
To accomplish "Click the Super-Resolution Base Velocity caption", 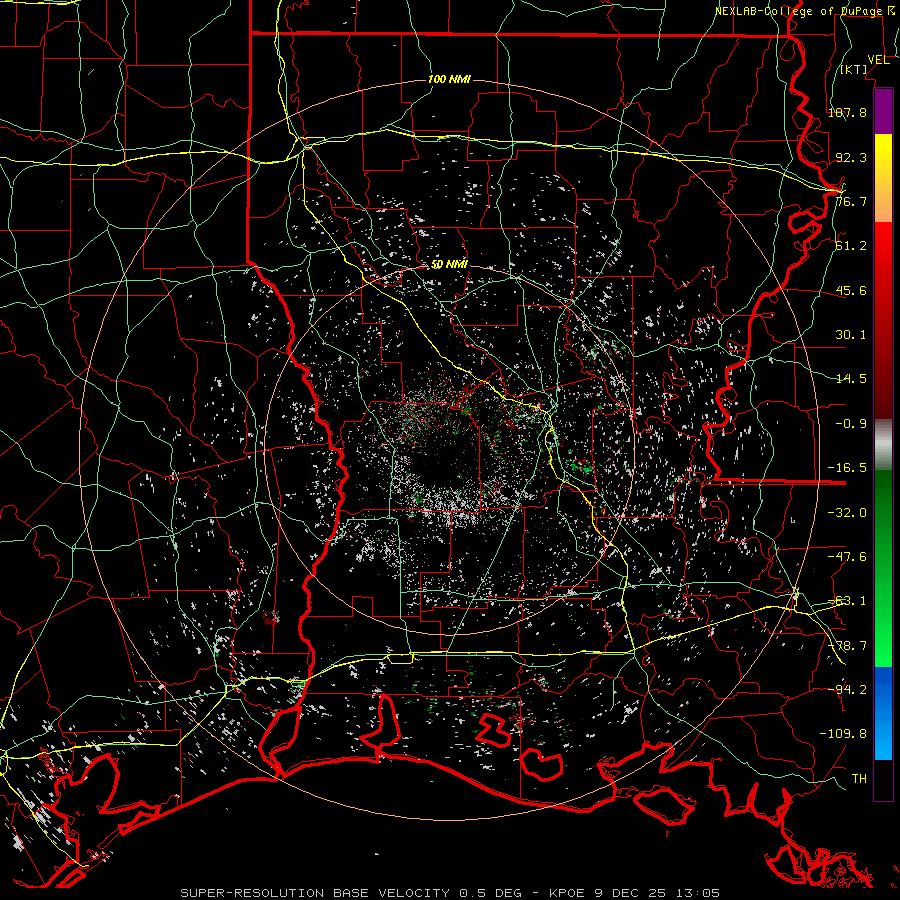I will click(450, 893).
